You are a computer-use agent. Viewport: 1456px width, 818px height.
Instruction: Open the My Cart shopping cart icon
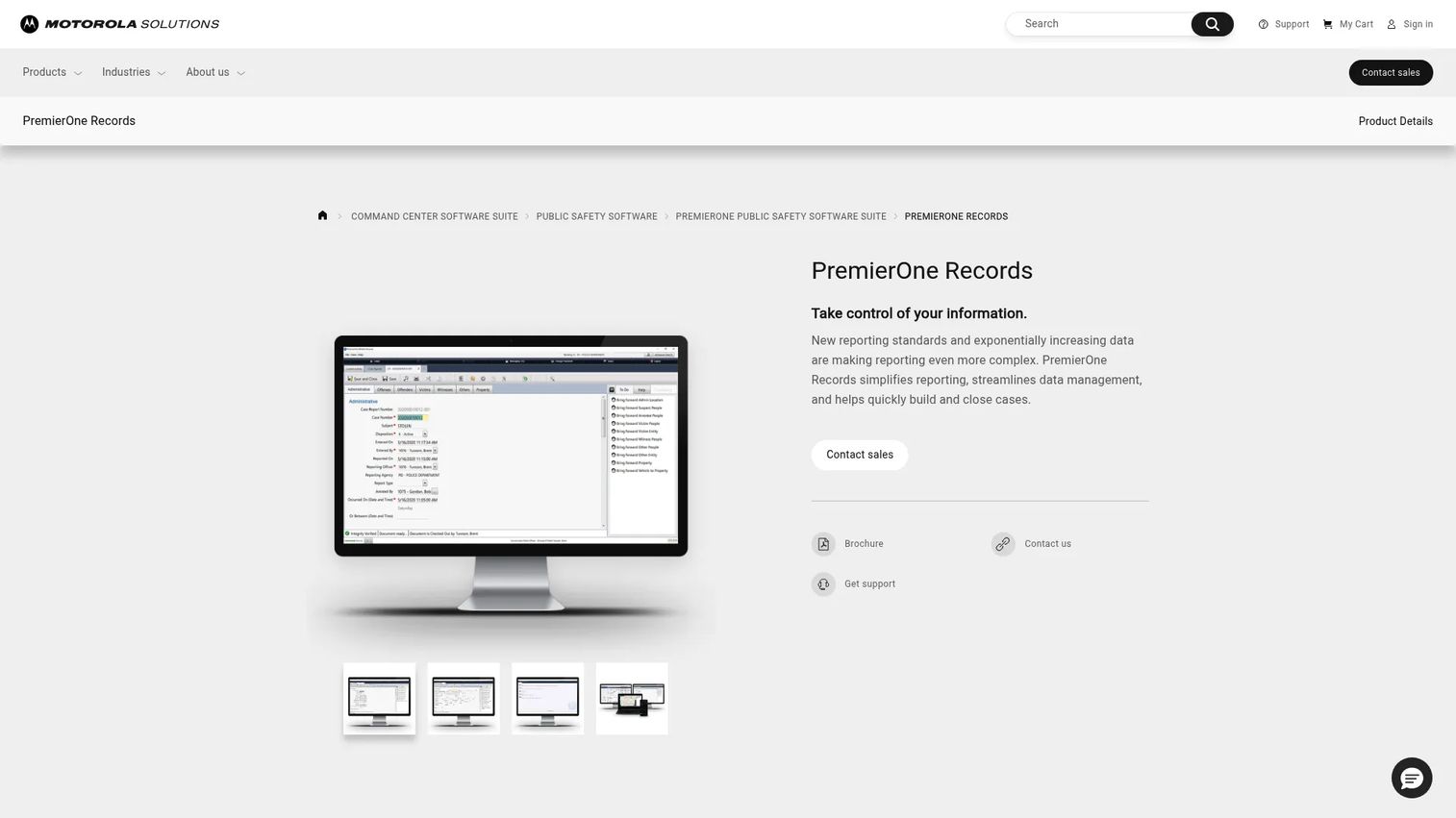pos(1328,24)
